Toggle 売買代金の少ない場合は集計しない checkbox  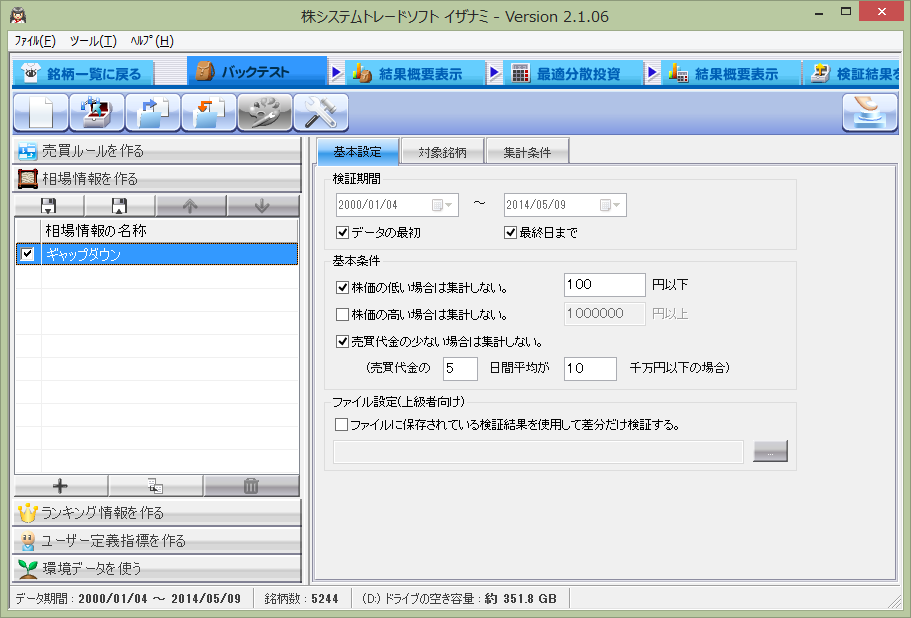point(342,342)
